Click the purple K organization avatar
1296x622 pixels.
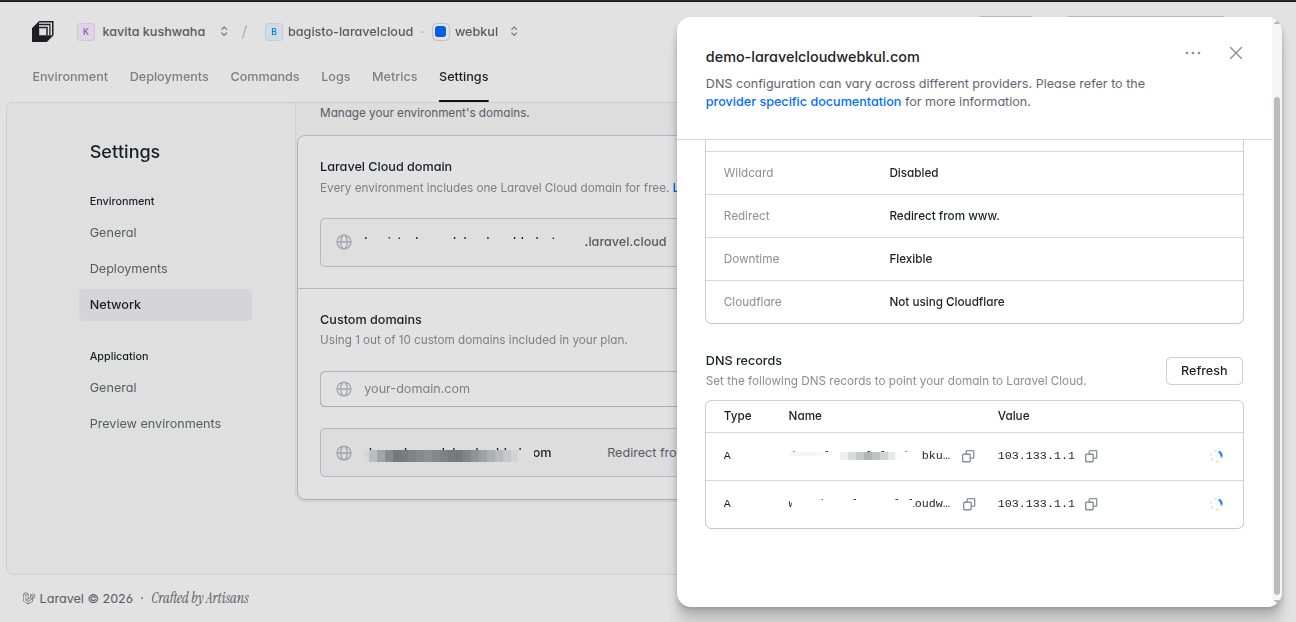pyautogui.click(x=86, y=32)
